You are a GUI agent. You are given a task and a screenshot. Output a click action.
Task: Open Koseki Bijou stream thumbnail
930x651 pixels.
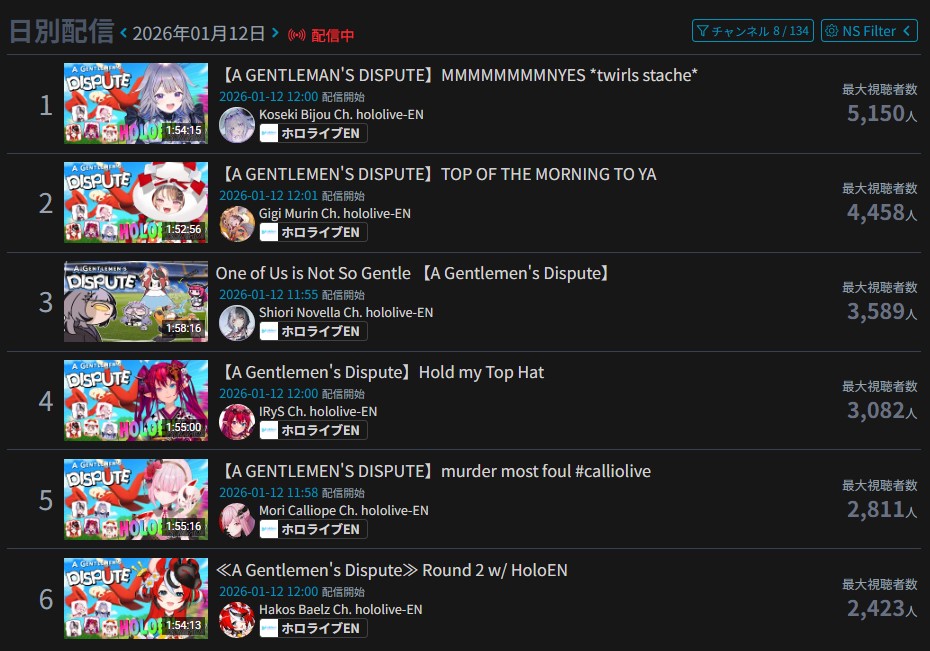click(x=136, y=103)
